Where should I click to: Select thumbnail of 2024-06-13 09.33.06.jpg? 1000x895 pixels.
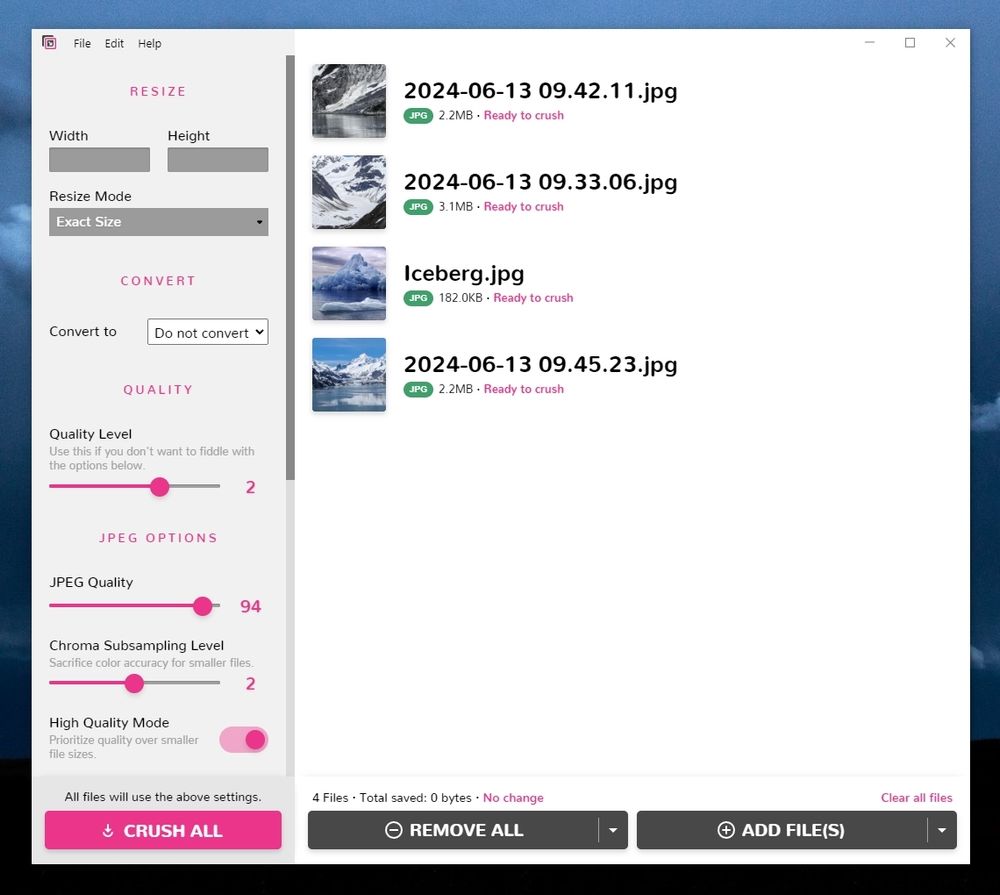pyautogui.click(x=349, y=192)
